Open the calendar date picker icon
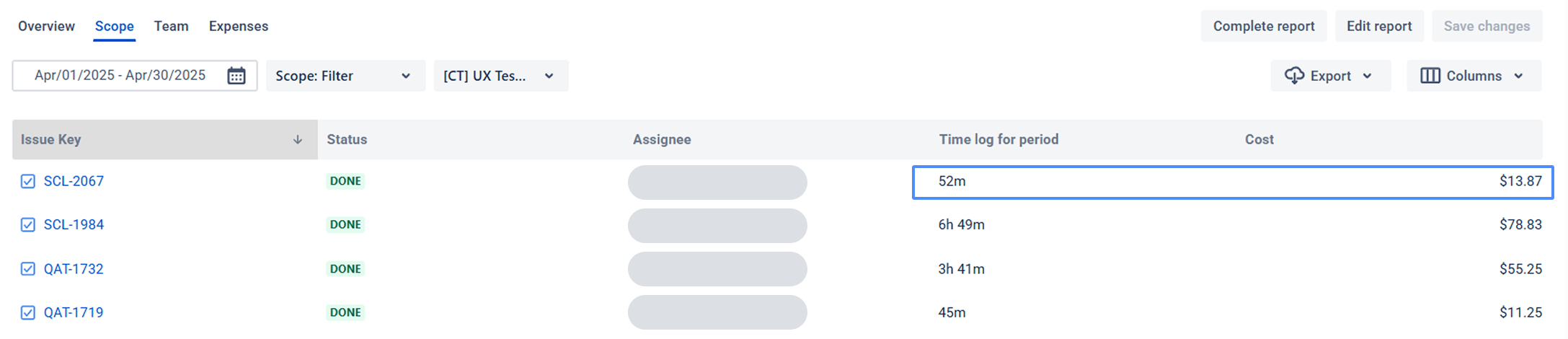The height and width of the screenshot is (339, 1568). point(236,76)
